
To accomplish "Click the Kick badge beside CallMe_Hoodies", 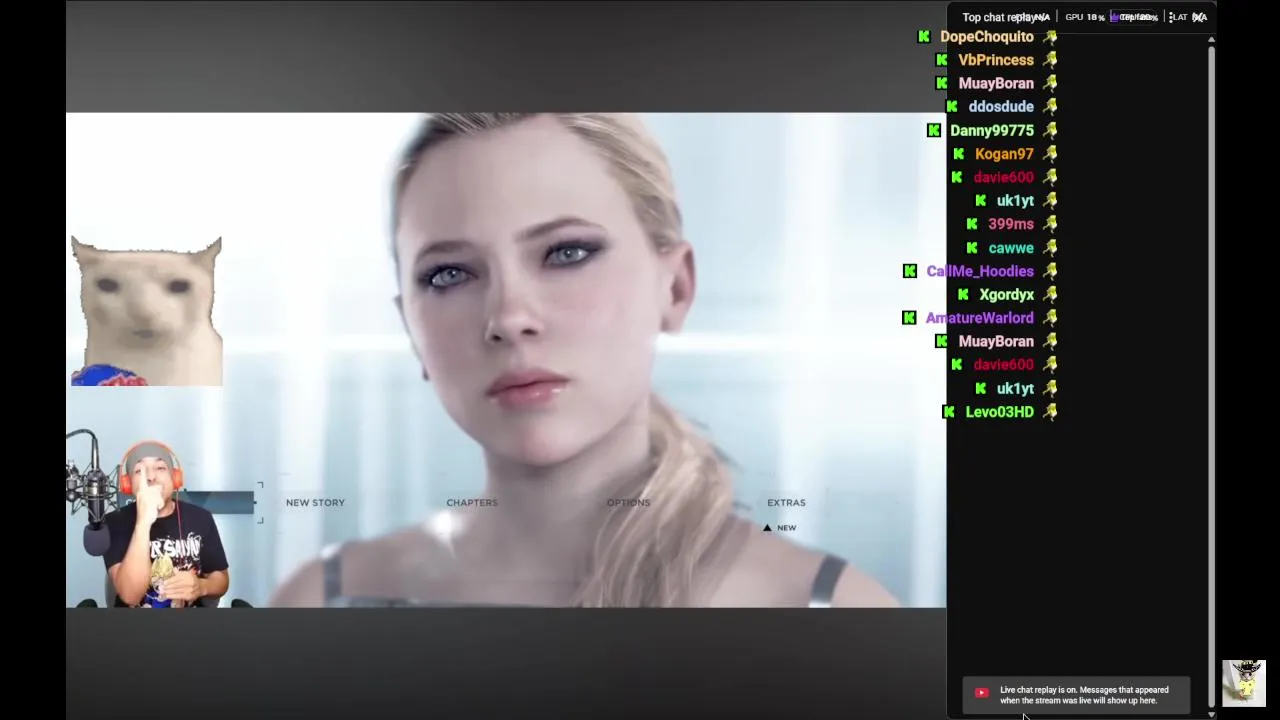I will 910,271.
